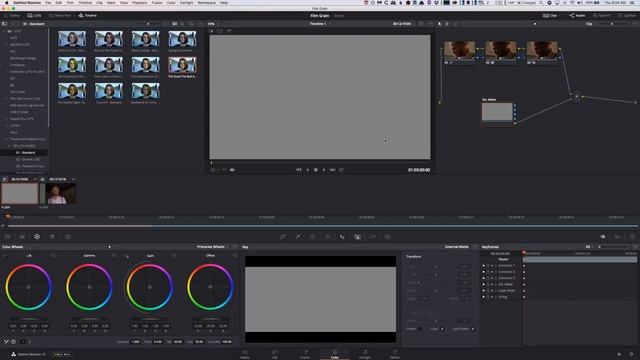This screenshot has width=640, height=360.
Task: Toggle the Loop checkbox in Key panel
Action: coord(442,329)
